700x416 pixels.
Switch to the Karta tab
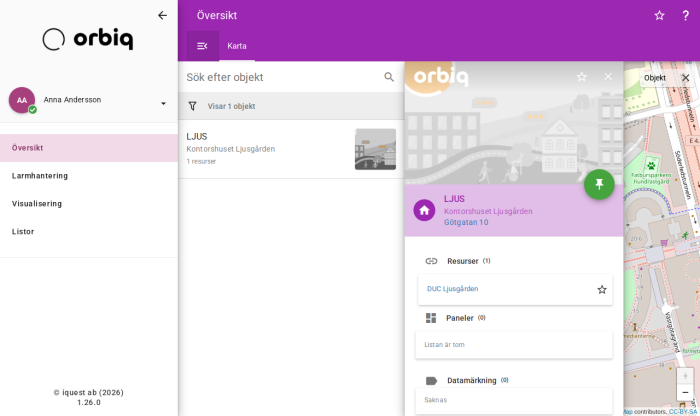(x=237, y=46)
